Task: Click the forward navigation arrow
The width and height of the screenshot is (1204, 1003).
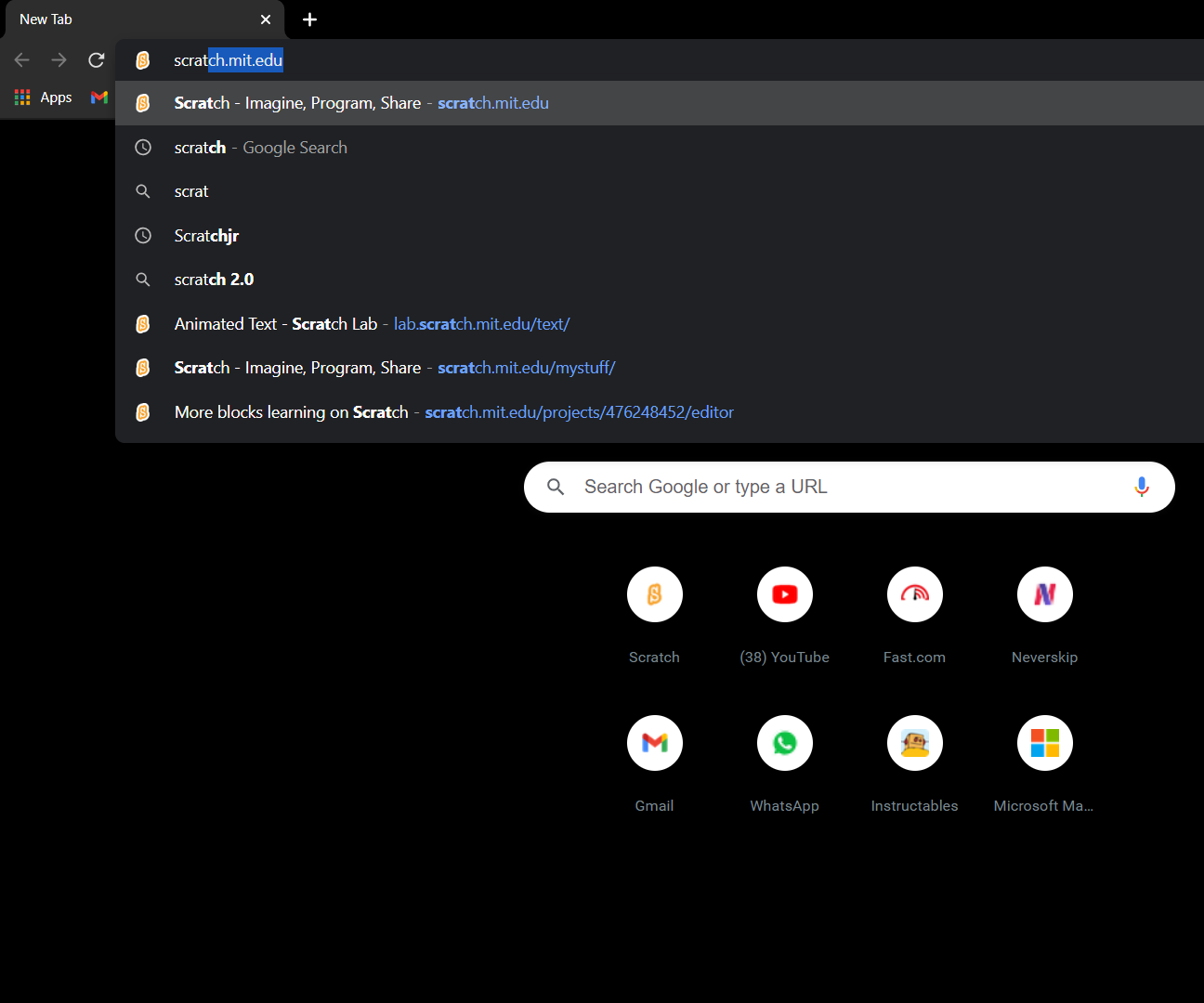Action: pyautogui.click(x=59, y=60)
